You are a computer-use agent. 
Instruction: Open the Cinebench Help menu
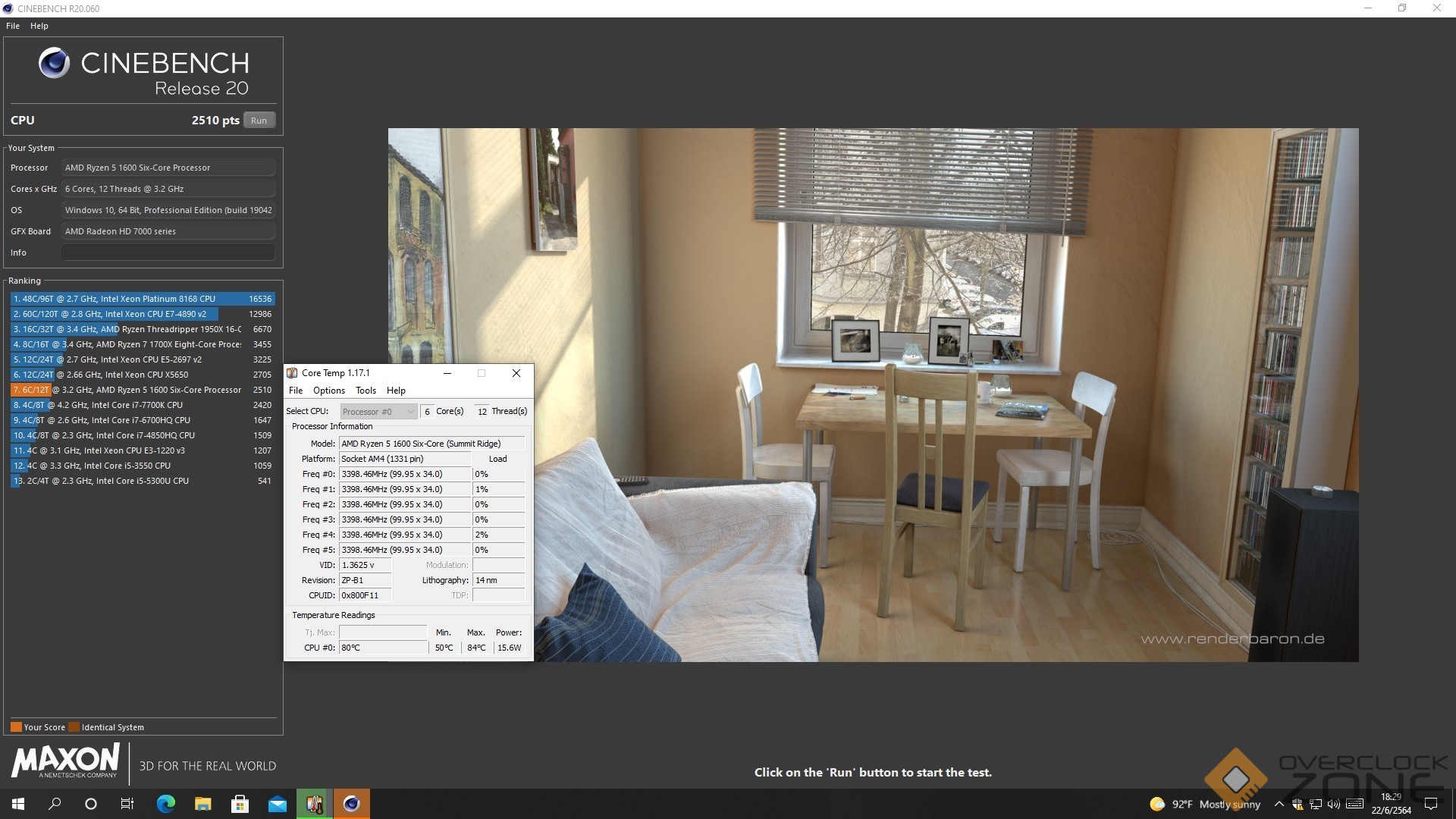point(39,26)
